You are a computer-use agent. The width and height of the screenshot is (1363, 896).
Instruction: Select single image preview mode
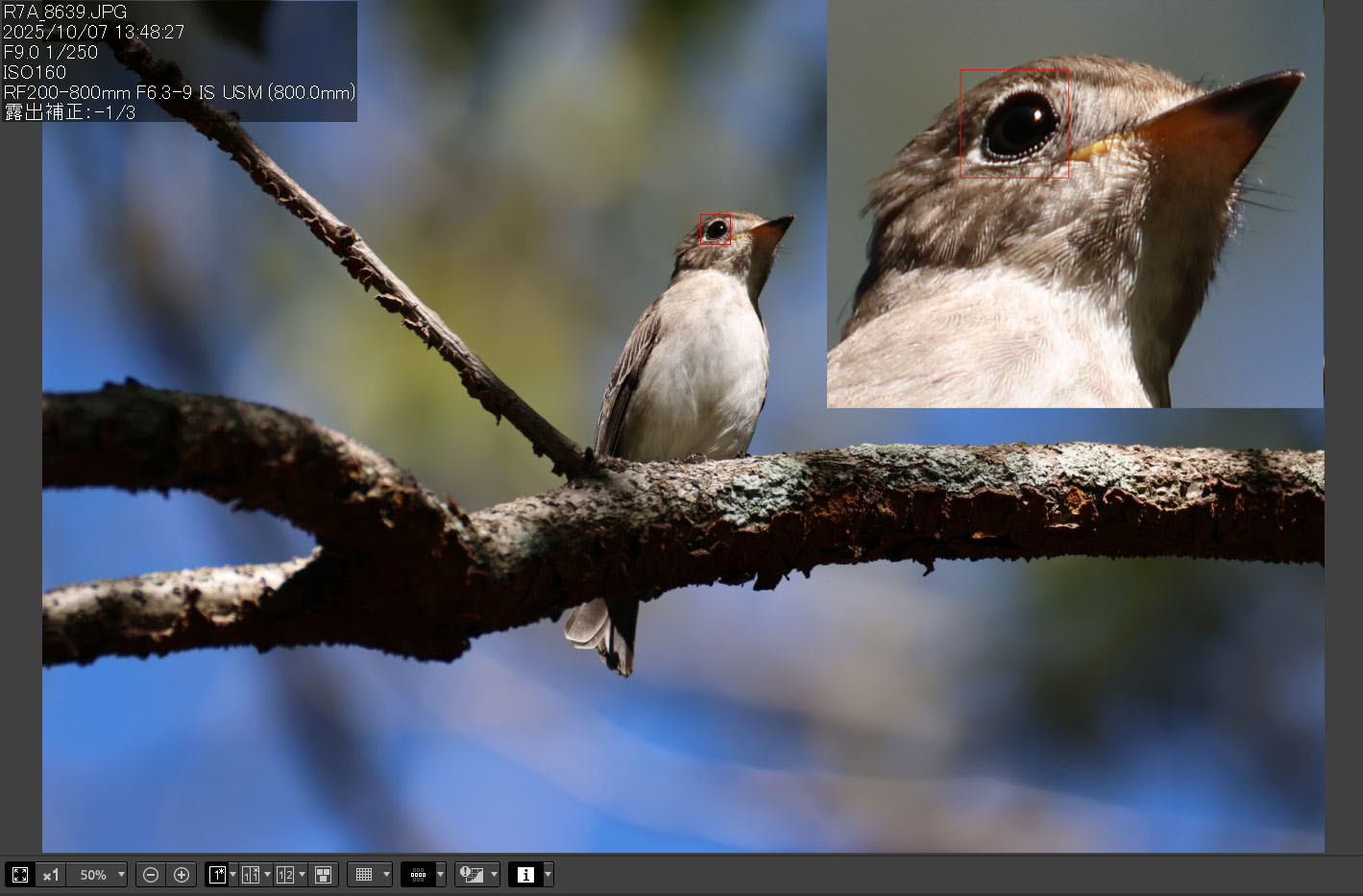(217, 875)
